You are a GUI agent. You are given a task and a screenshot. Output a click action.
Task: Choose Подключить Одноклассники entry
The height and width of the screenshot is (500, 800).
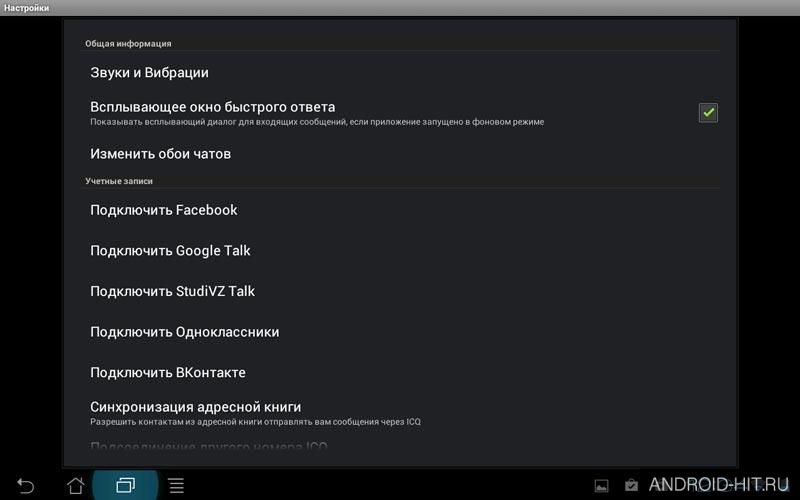point(400,332)
